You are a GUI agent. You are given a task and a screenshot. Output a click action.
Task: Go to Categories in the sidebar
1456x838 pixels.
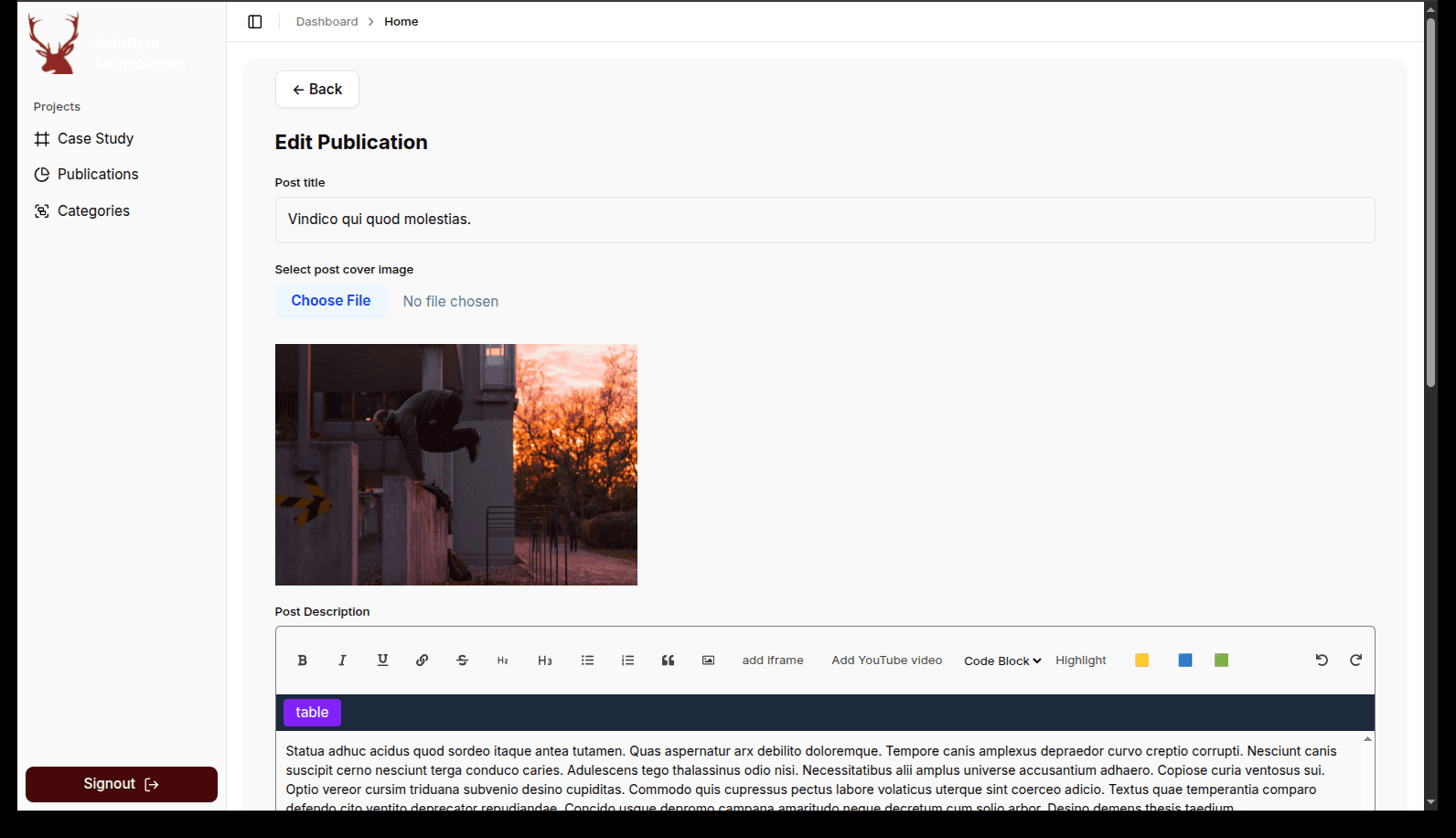tap(93, 211)
